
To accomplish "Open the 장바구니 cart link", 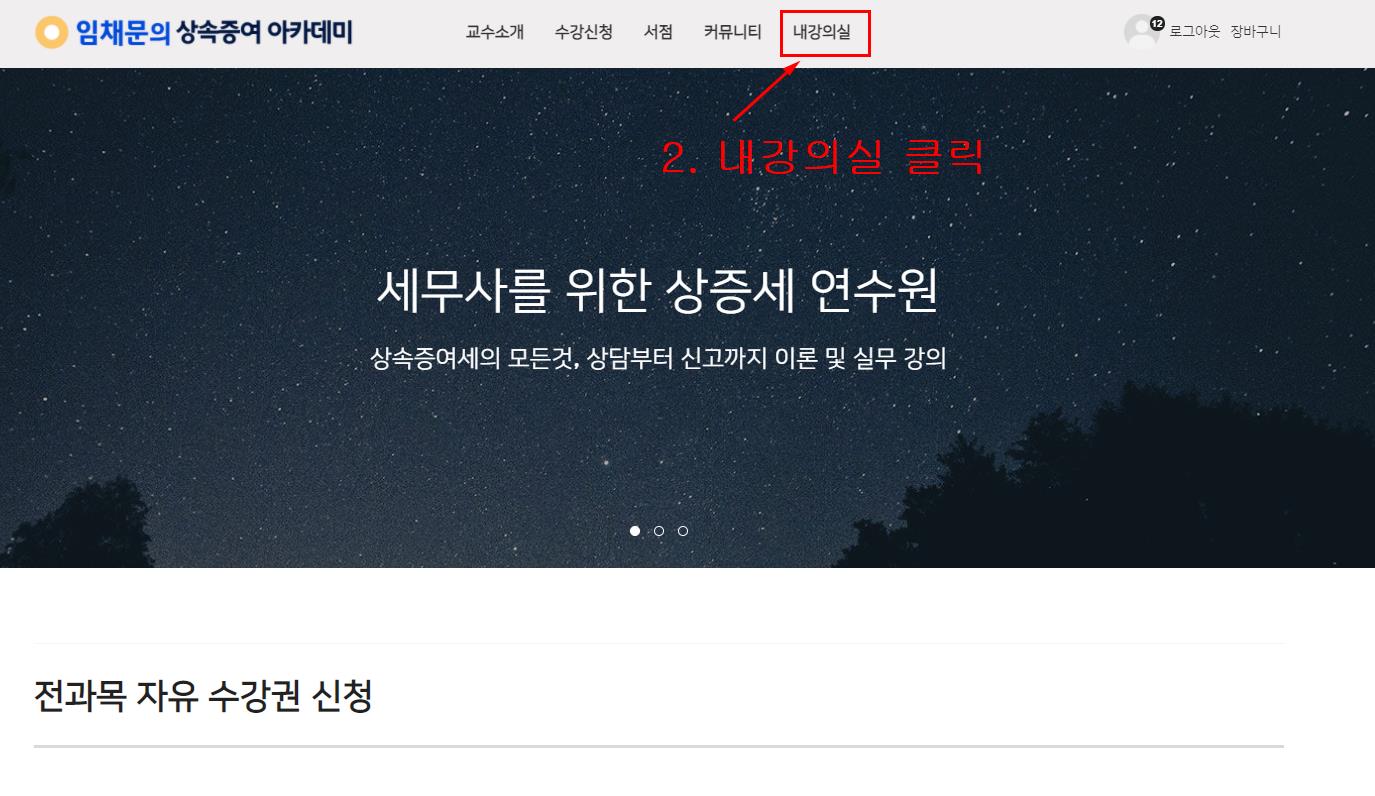I will [1256, 32].
